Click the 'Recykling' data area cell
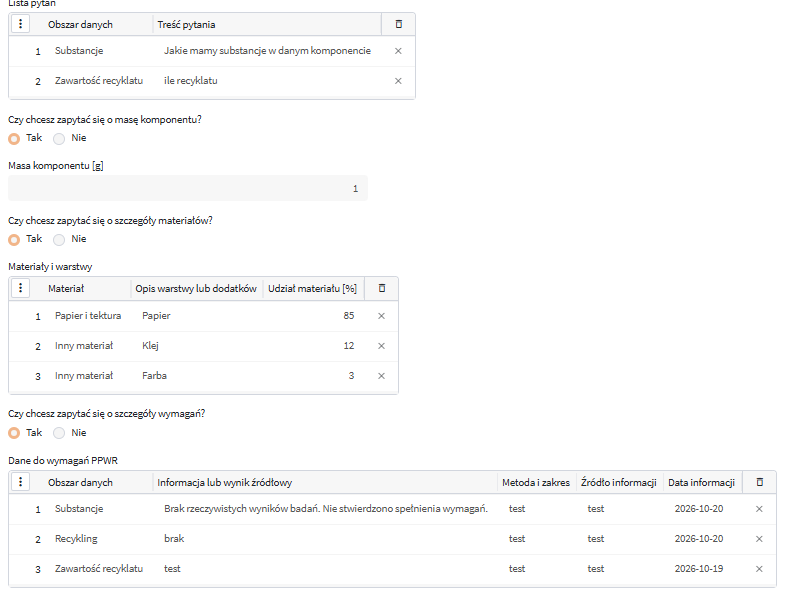Viewport: 800px width, 600px height. tap(76, 539)
